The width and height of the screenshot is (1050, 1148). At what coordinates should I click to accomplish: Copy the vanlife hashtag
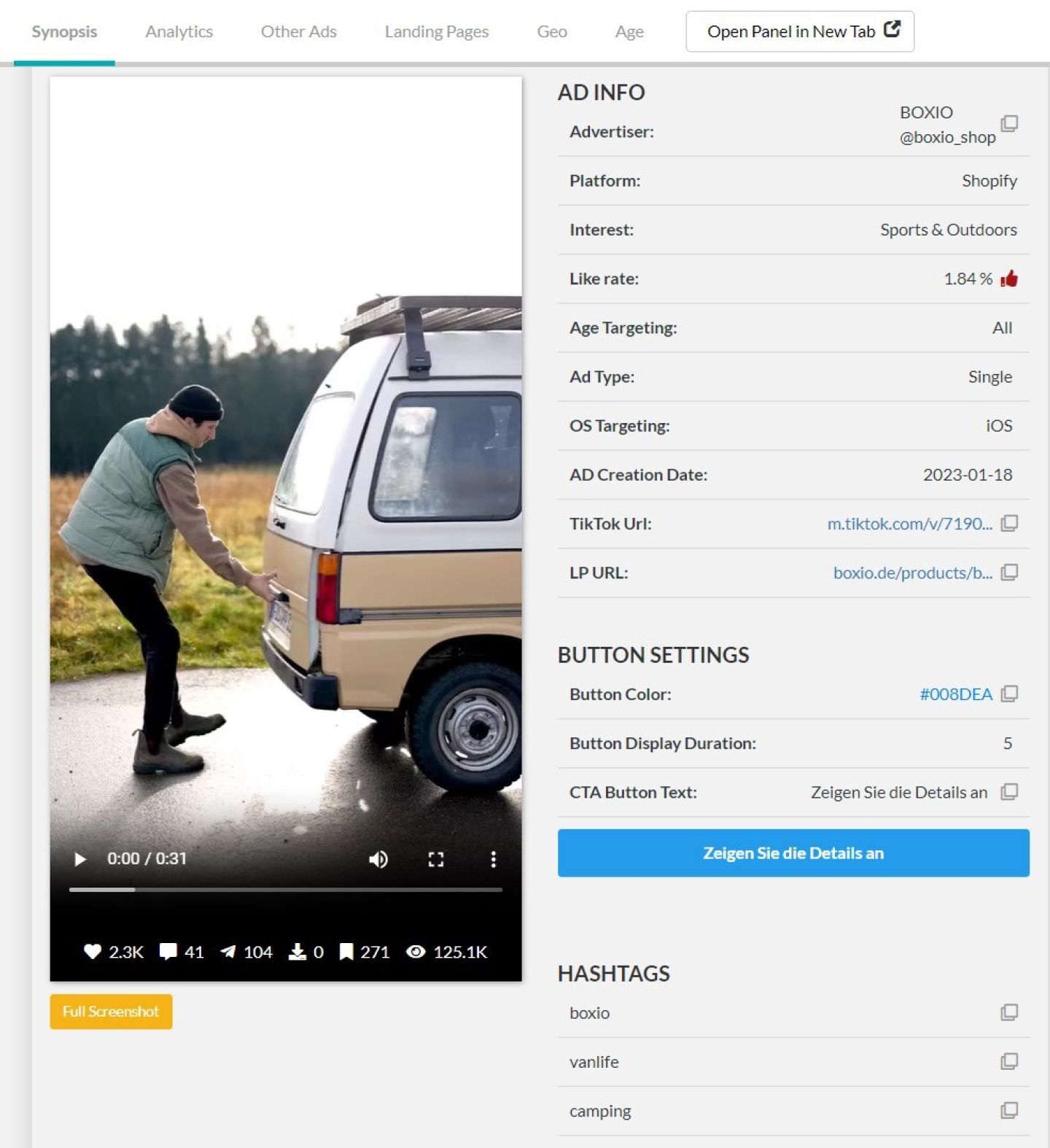(x=1009, y=1061)
